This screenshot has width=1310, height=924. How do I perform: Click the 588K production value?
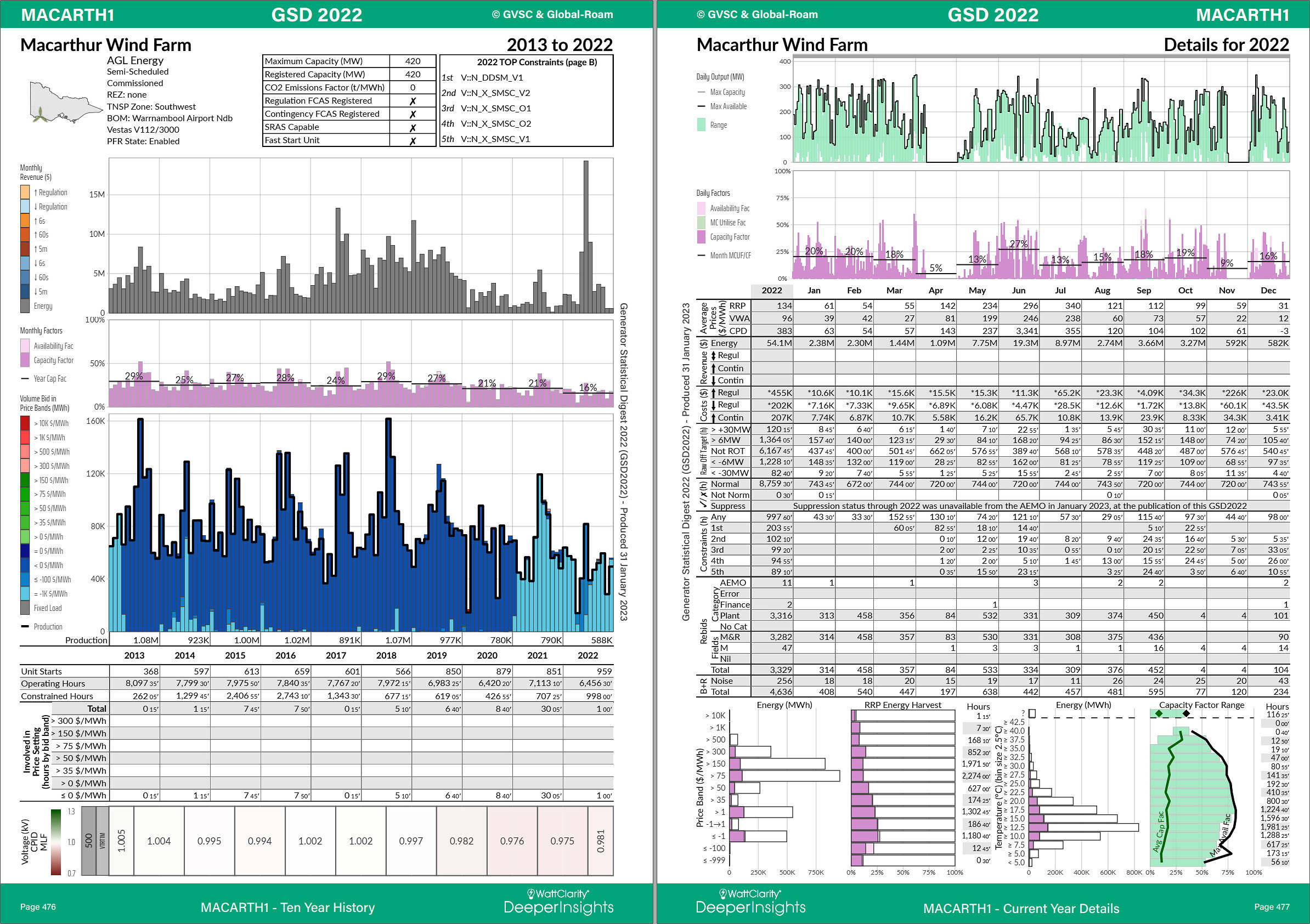point(601,640)
